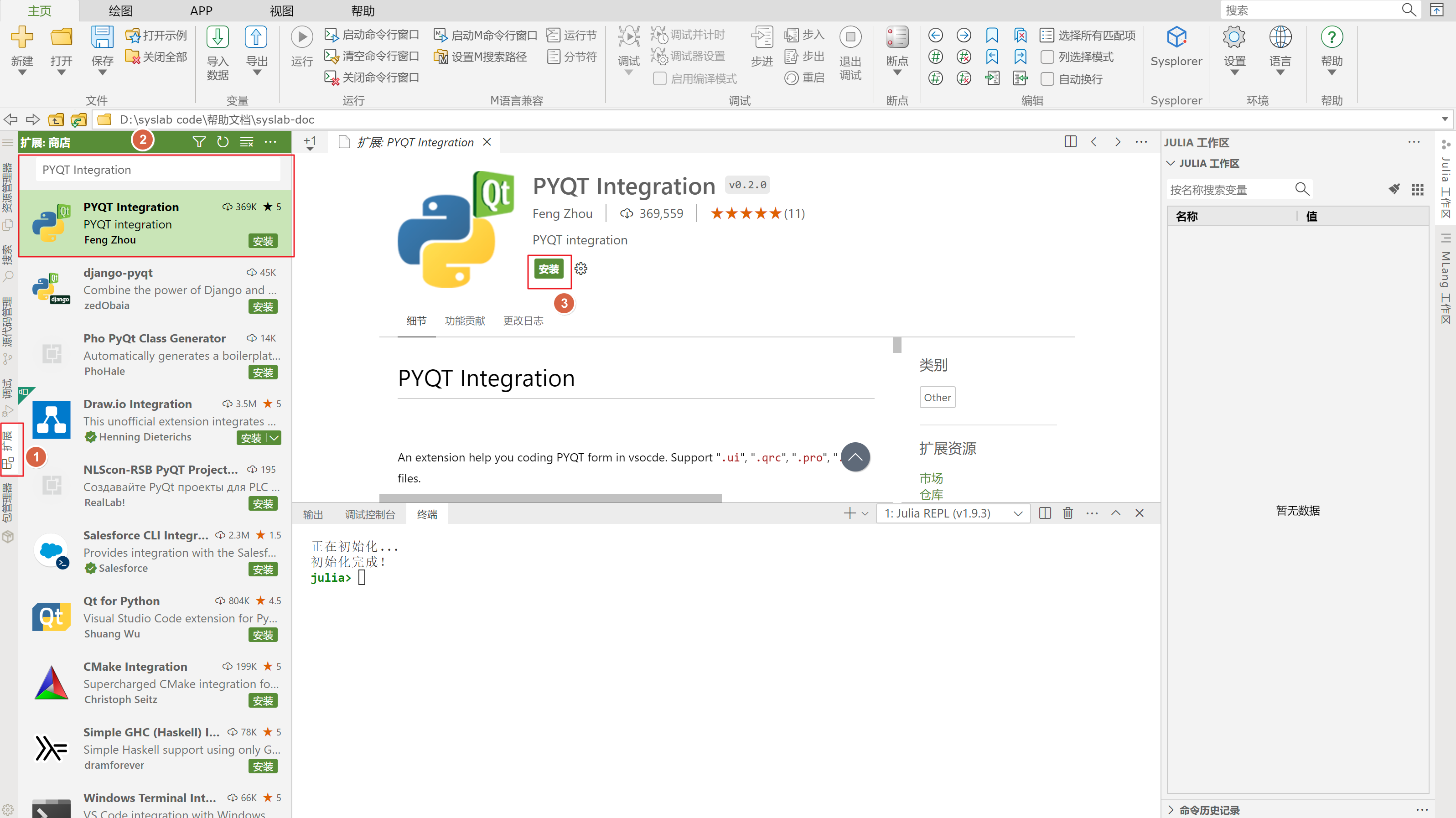The image size is (1456, 818).
Task: Open the Julia REPL terminal selector dropdown
Action: tap(953, 513)
